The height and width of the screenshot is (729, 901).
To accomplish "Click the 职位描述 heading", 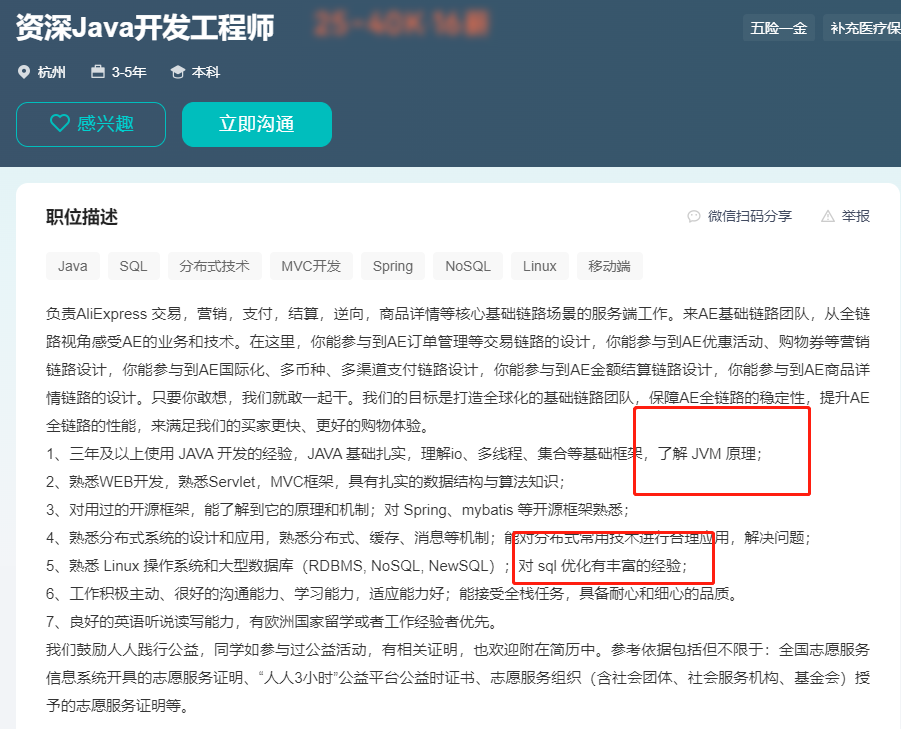I will coord(82,217).
